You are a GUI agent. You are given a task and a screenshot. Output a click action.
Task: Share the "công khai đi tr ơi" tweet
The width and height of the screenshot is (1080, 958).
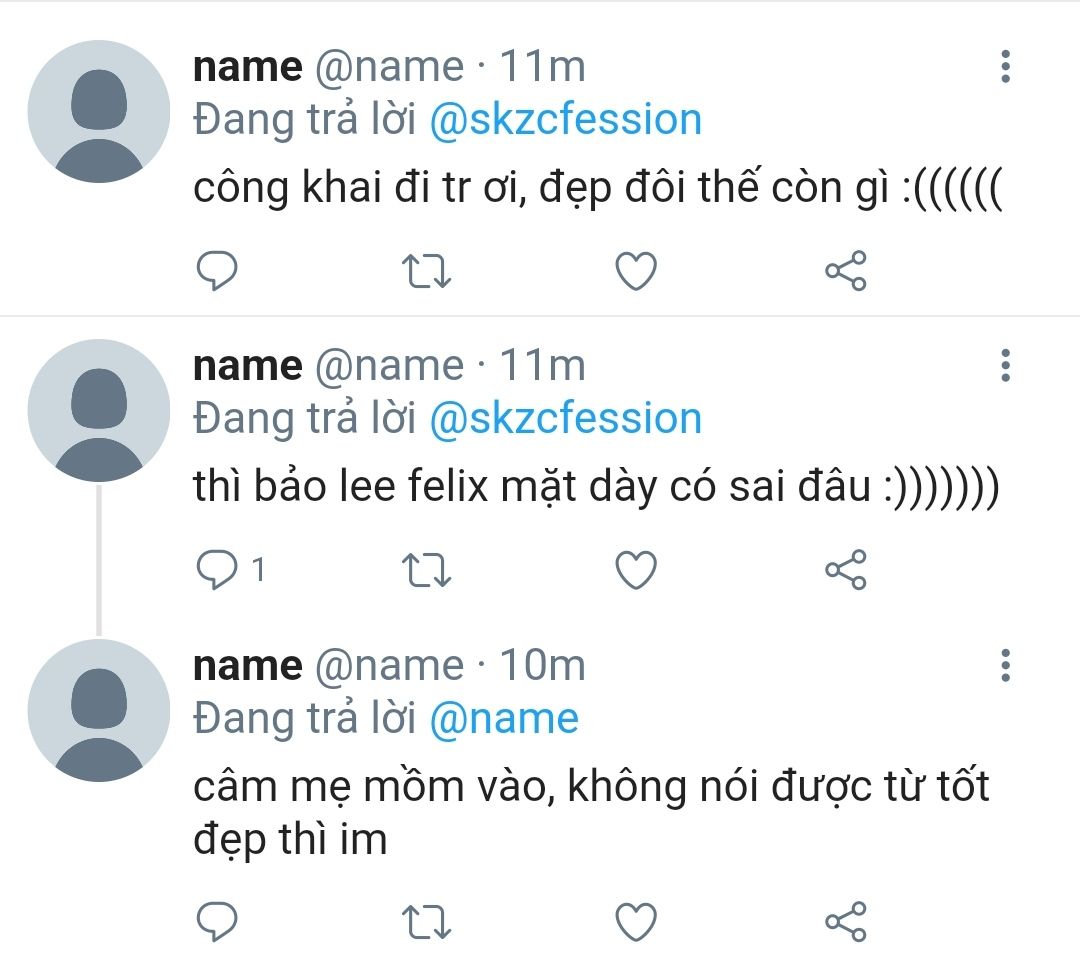pos(845,271)
